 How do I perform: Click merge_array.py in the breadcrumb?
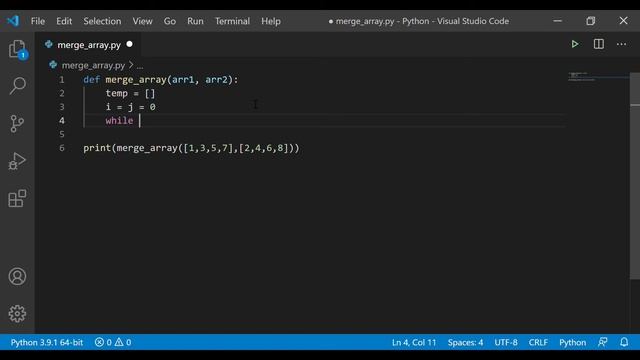tap(93, 65)
